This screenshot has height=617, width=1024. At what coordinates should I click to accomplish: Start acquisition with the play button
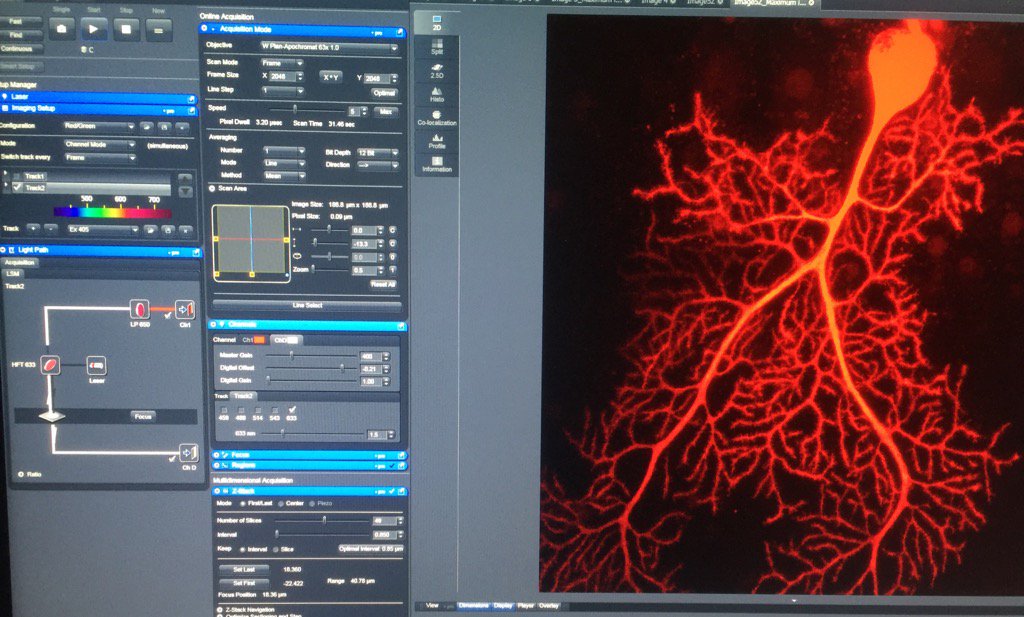coord(93,29)
